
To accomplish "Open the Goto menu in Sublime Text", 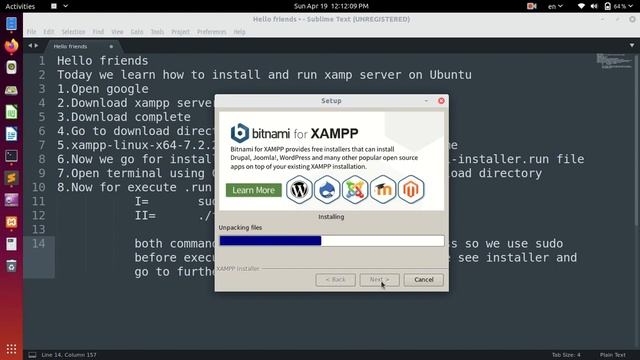I will 137,32.
